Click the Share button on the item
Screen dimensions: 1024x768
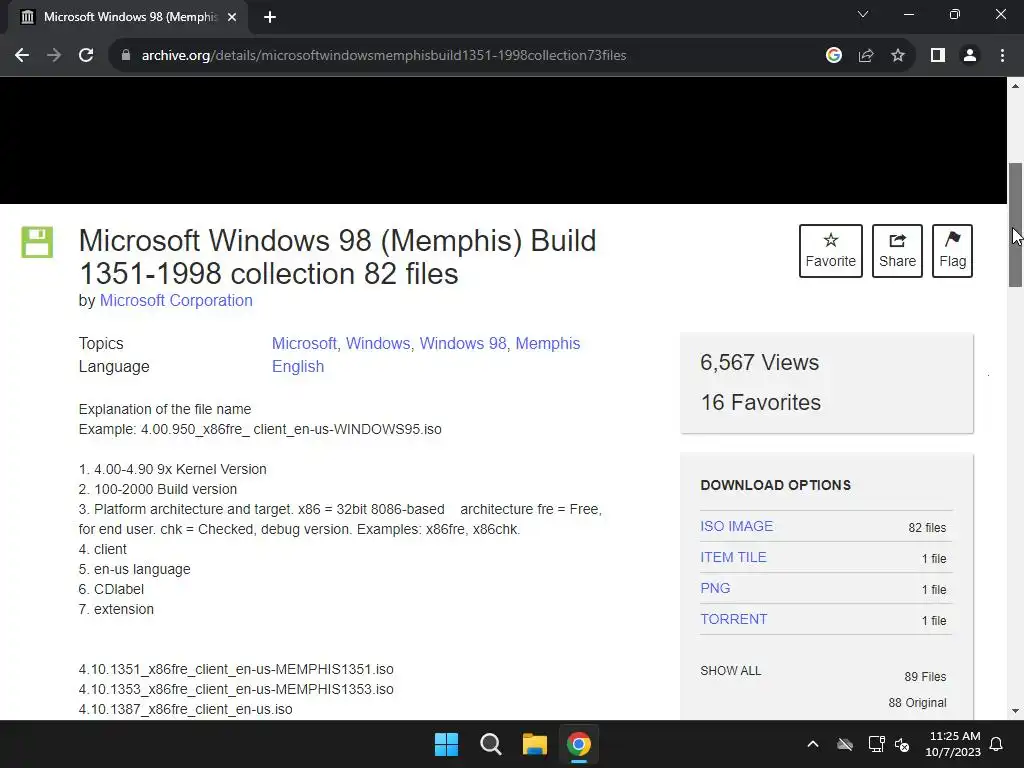click(897, 251)
